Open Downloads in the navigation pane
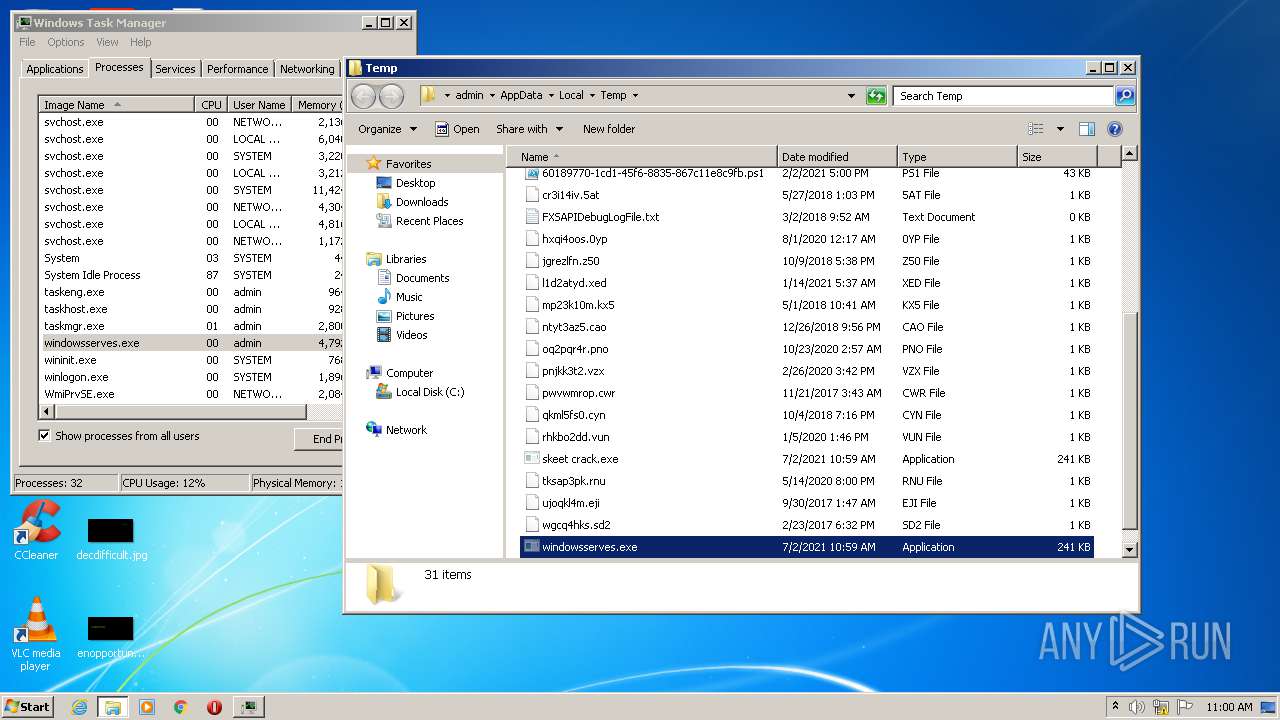 point(422,202)
